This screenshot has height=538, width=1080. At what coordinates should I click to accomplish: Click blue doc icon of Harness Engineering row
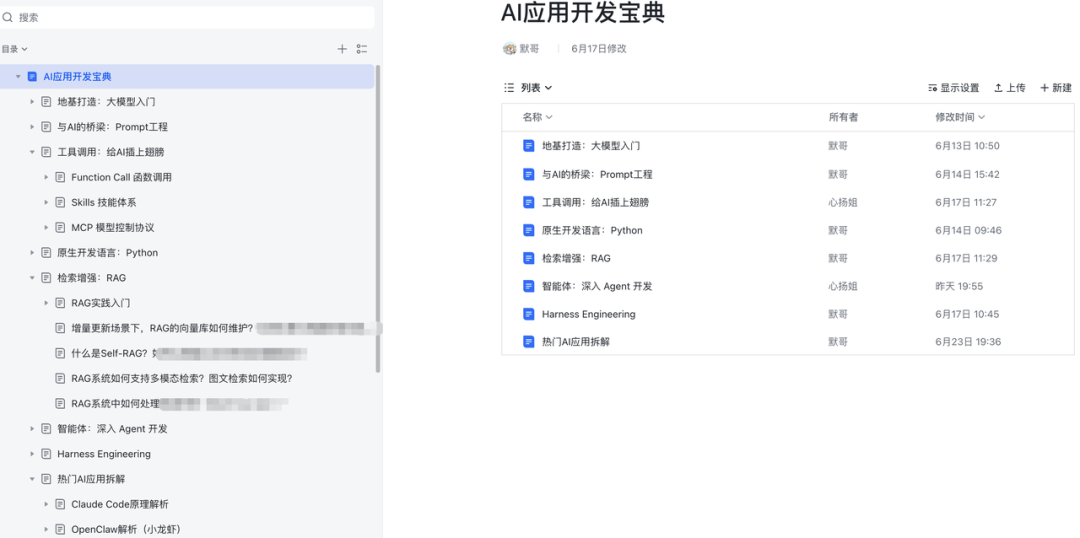(x=528, y=314)
